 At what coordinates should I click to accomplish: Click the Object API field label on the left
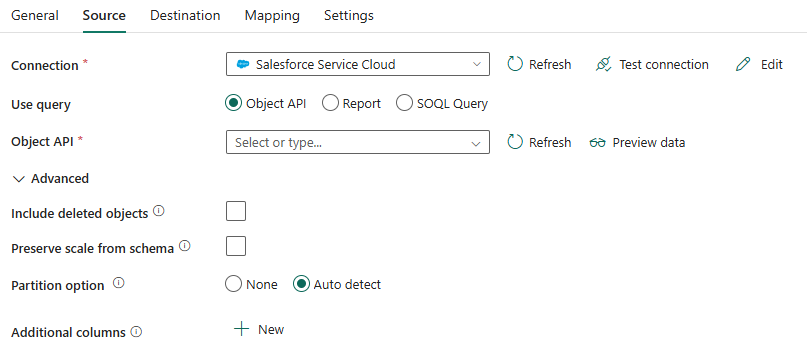42,142
